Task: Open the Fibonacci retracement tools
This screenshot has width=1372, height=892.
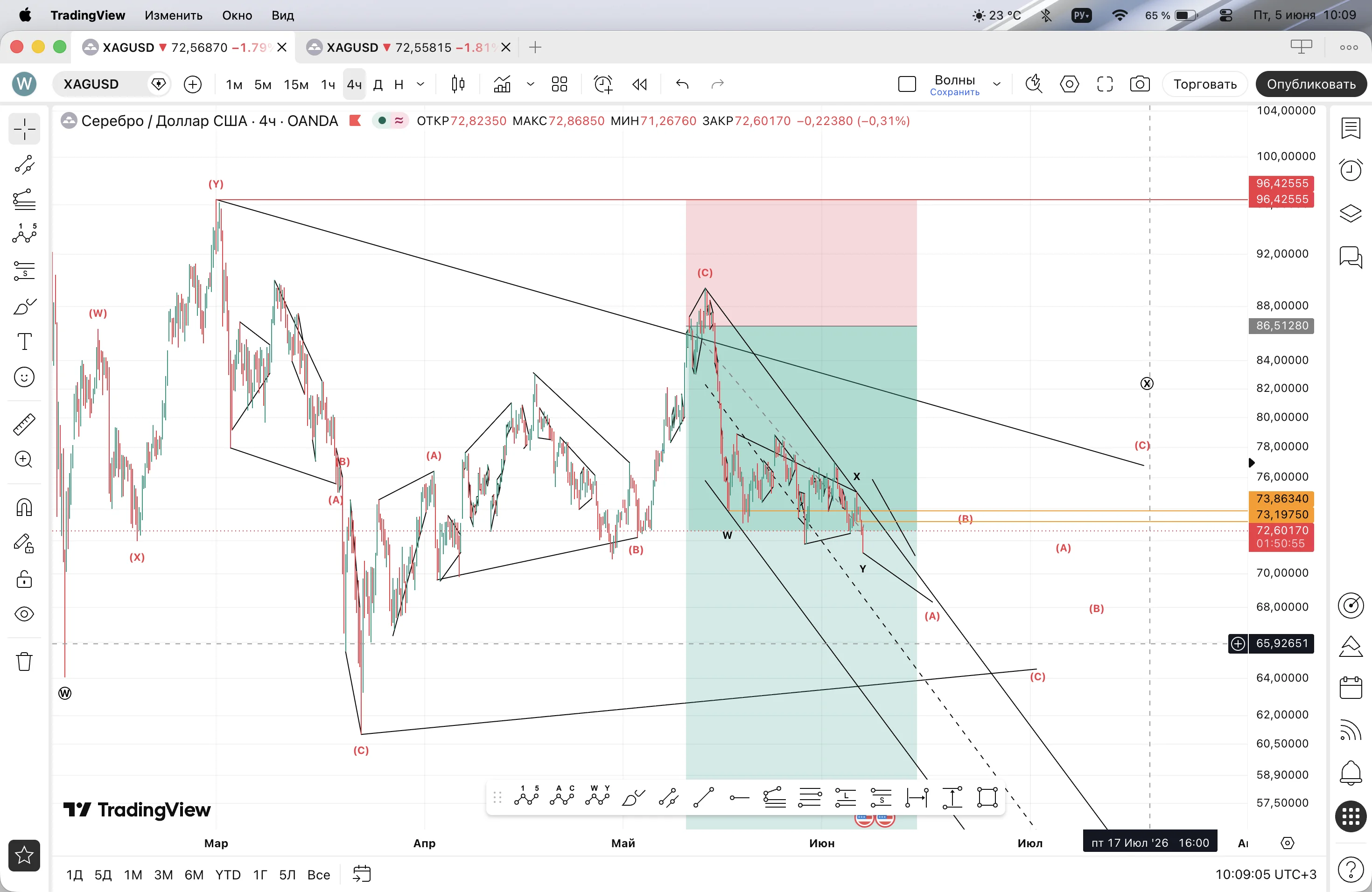Action: pos(24,200)
